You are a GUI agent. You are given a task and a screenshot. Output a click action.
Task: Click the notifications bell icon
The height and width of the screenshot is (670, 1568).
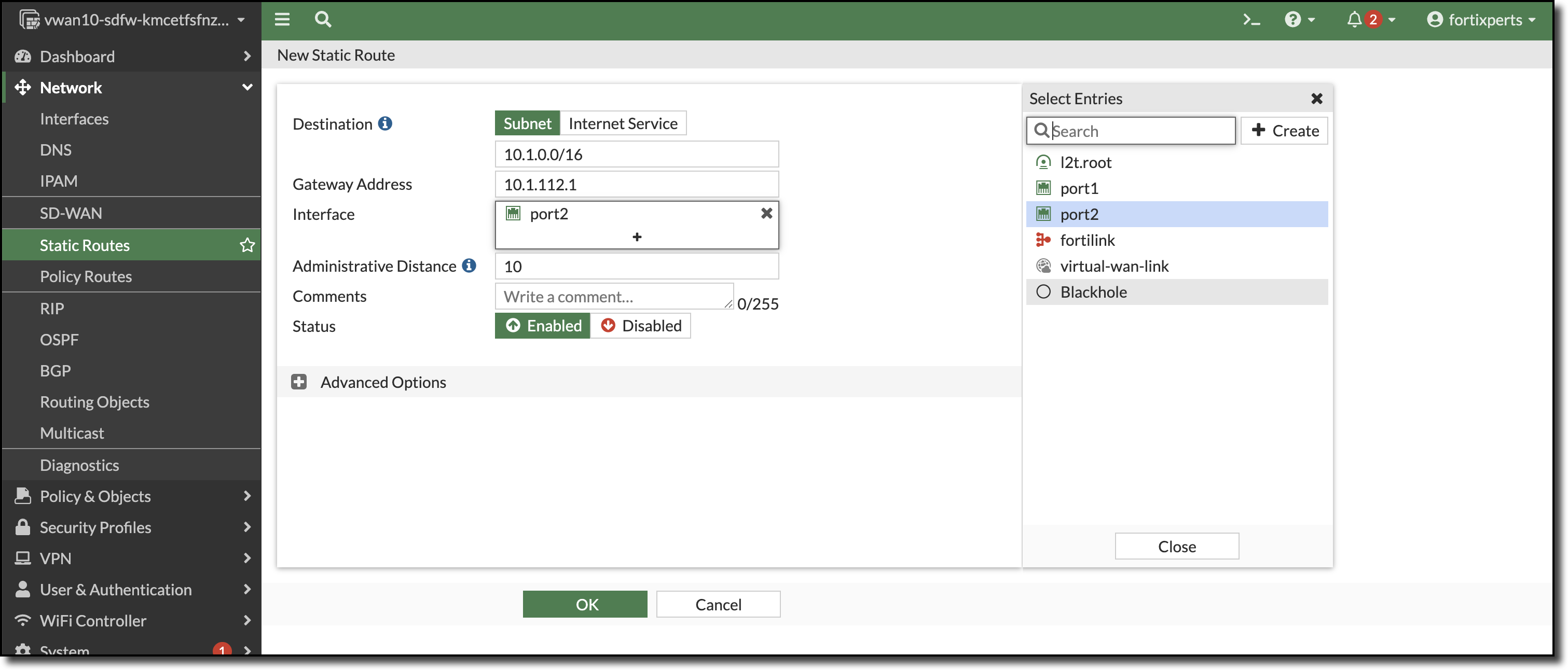[x=1354, y=20]
